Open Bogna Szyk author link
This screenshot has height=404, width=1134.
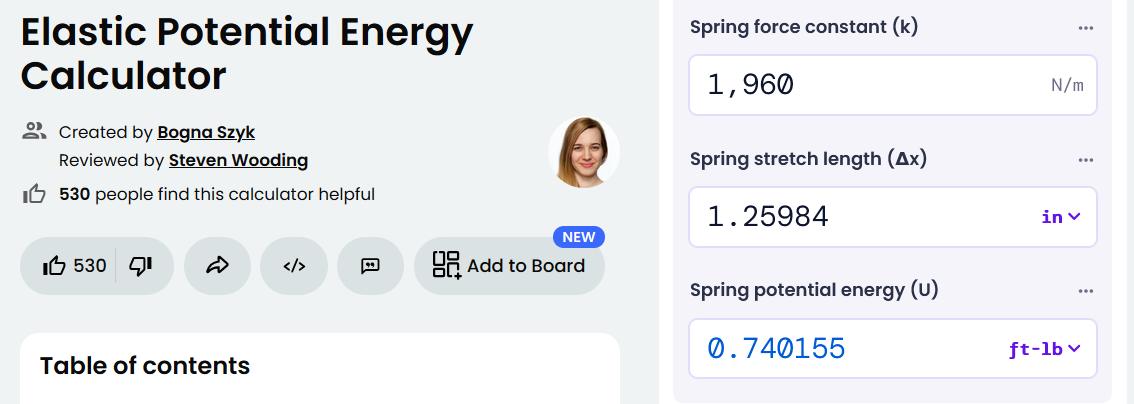click(206, 133)
